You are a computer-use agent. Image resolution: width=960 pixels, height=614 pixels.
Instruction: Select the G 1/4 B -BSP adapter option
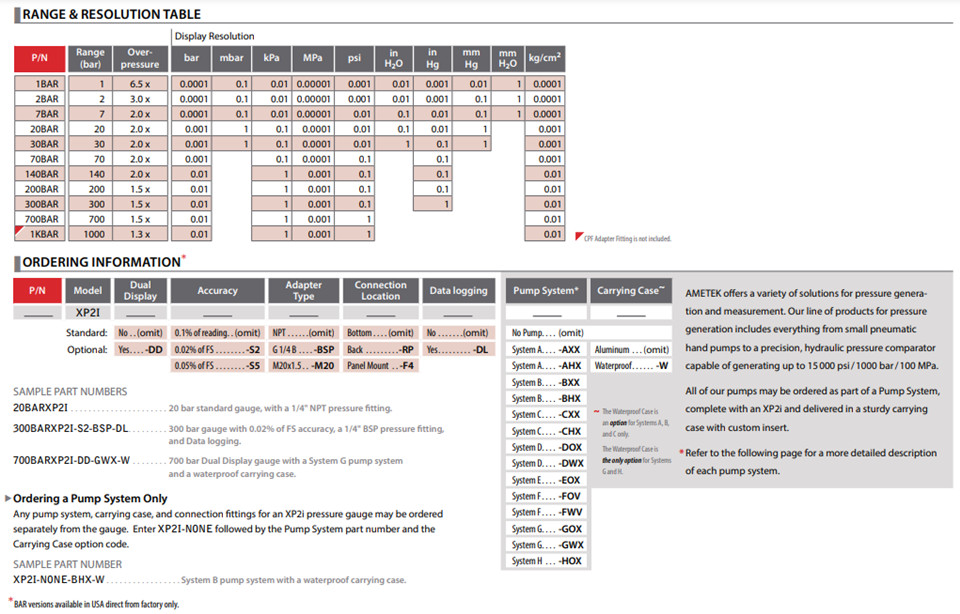[x=303, y=350]
